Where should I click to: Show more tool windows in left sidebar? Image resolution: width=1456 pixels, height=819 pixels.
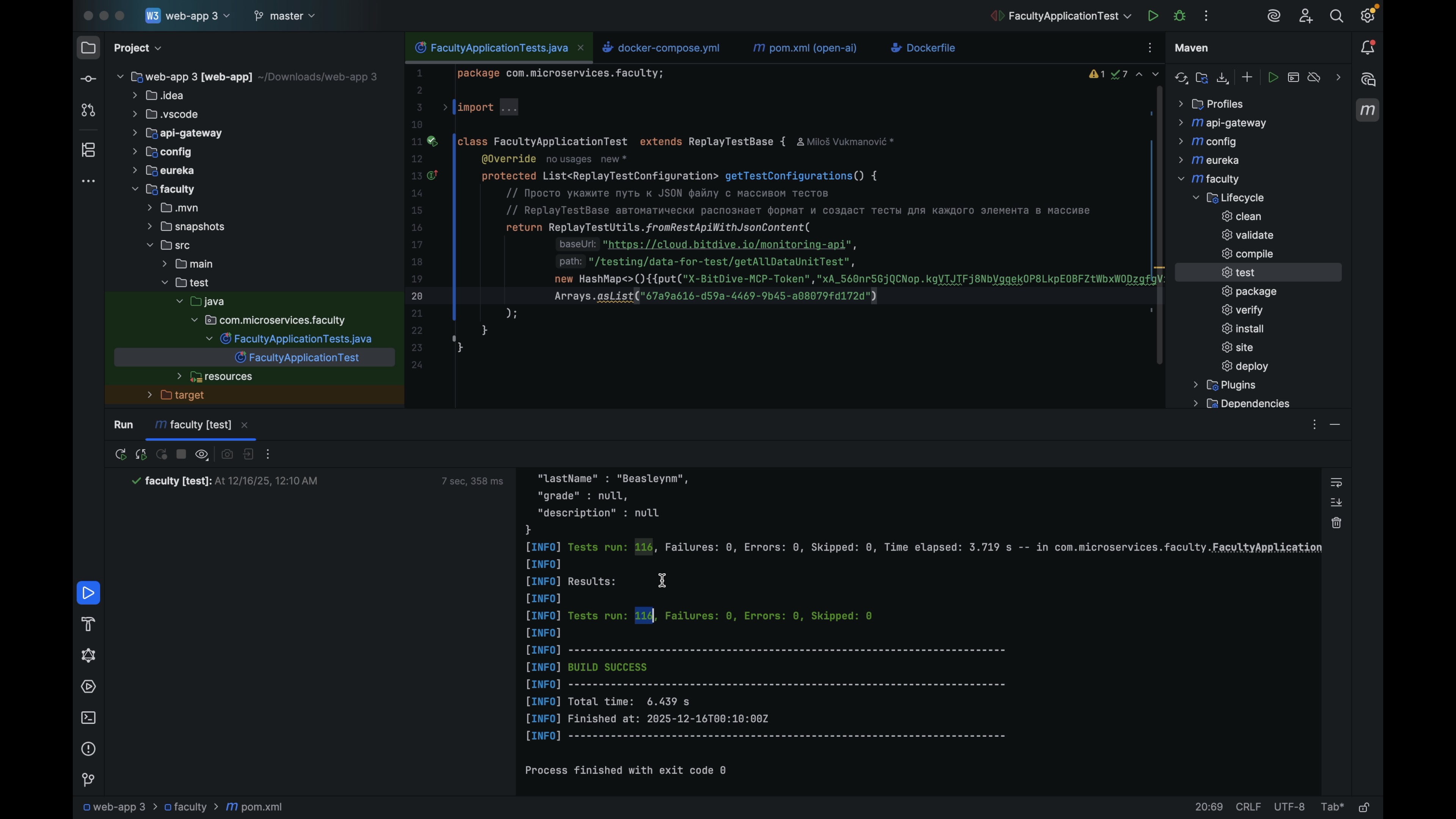(88, 182)
